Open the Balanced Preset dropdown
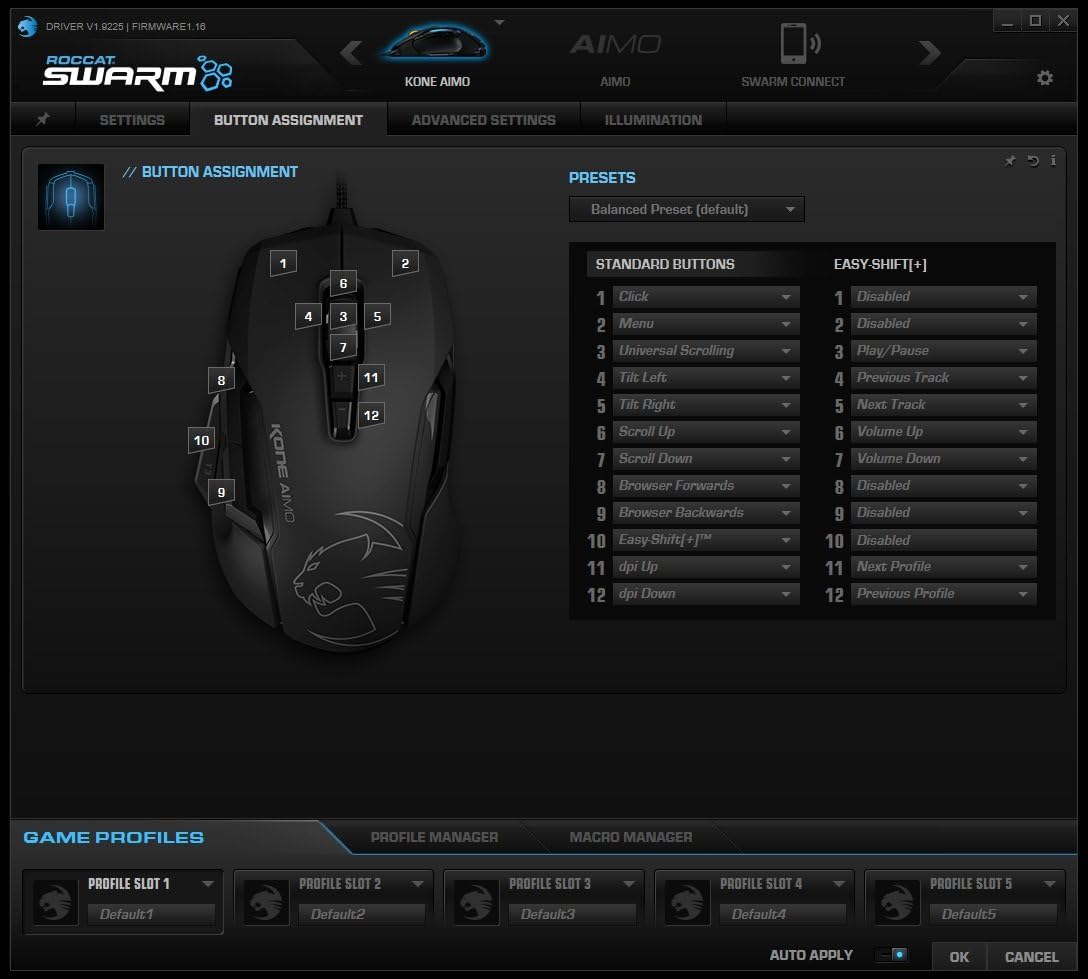Screen dimensions: 1088x979 point(686,210)
